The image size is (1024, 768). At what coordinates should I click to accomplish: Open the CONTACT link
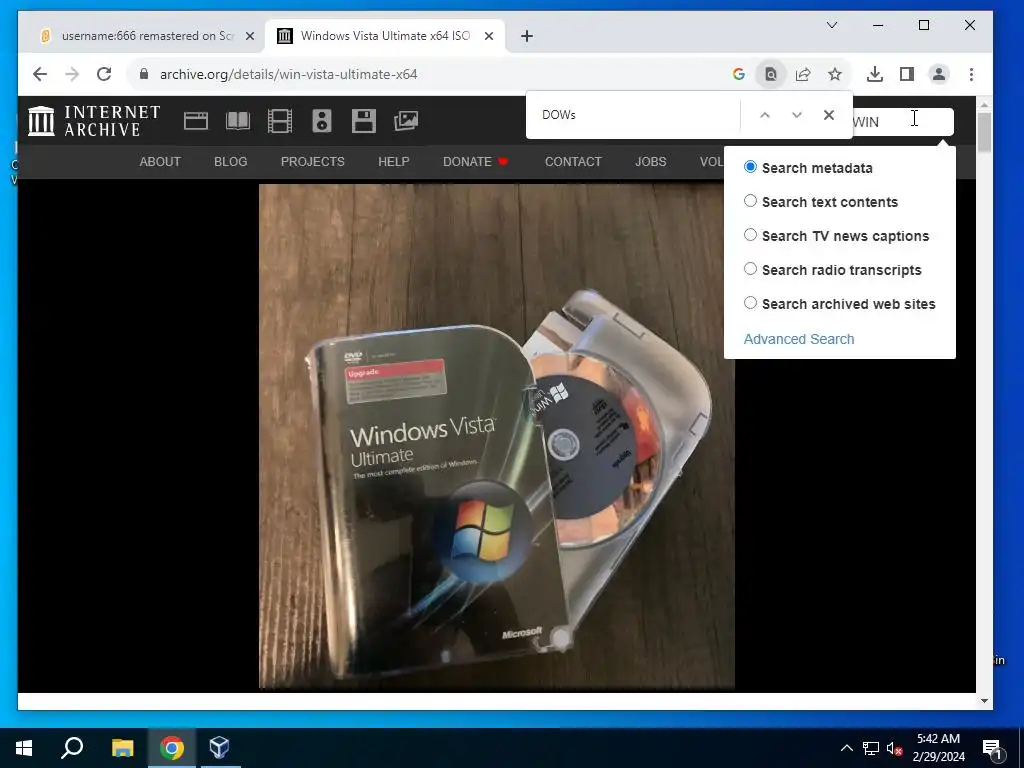[573, 162]
